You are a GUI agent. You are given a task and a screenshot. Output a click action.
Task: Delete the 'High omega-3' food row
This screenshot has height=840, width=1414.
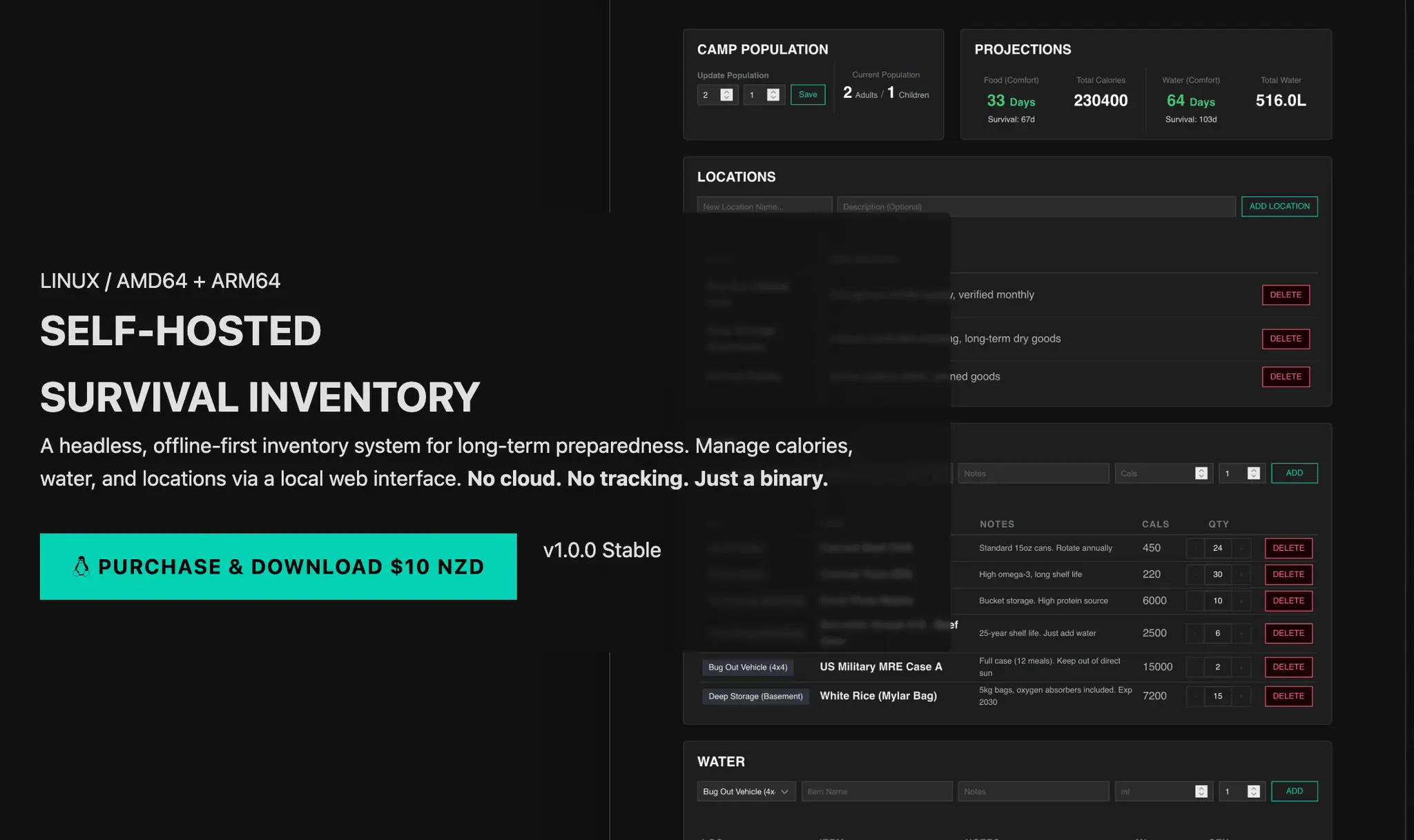[1288, 574]
